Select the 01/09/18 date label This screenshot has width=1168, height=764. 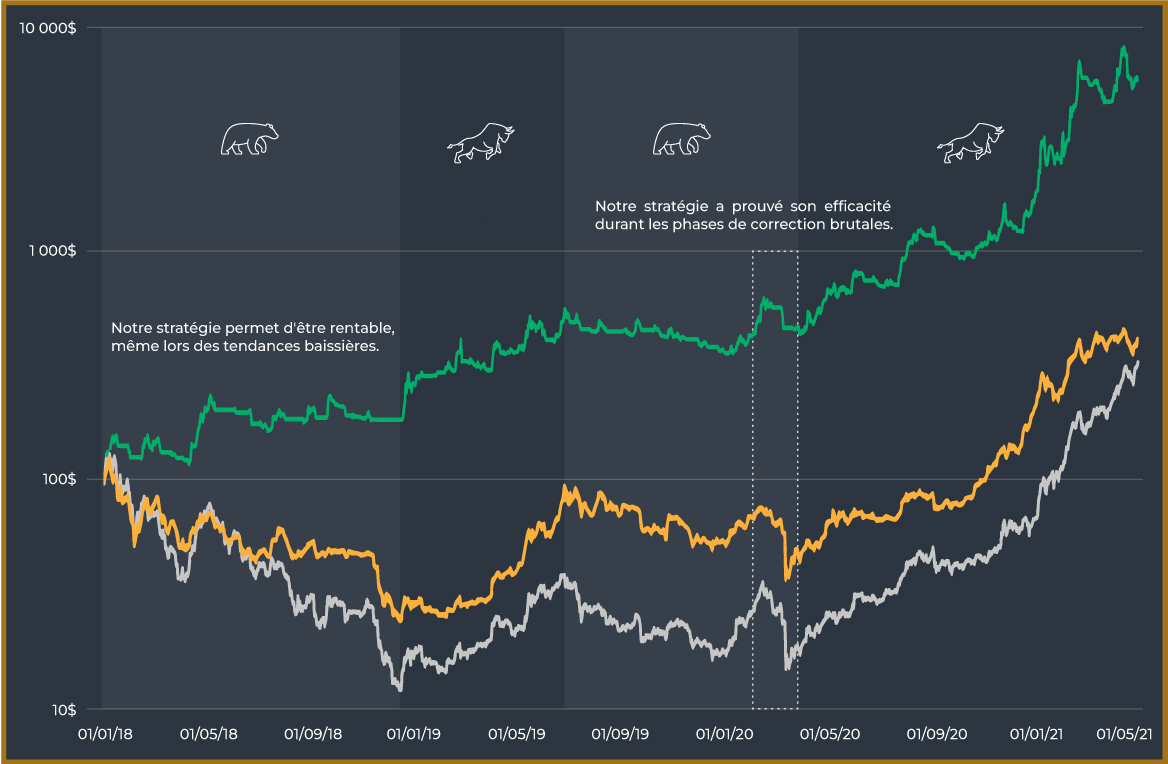pos(313,733)
